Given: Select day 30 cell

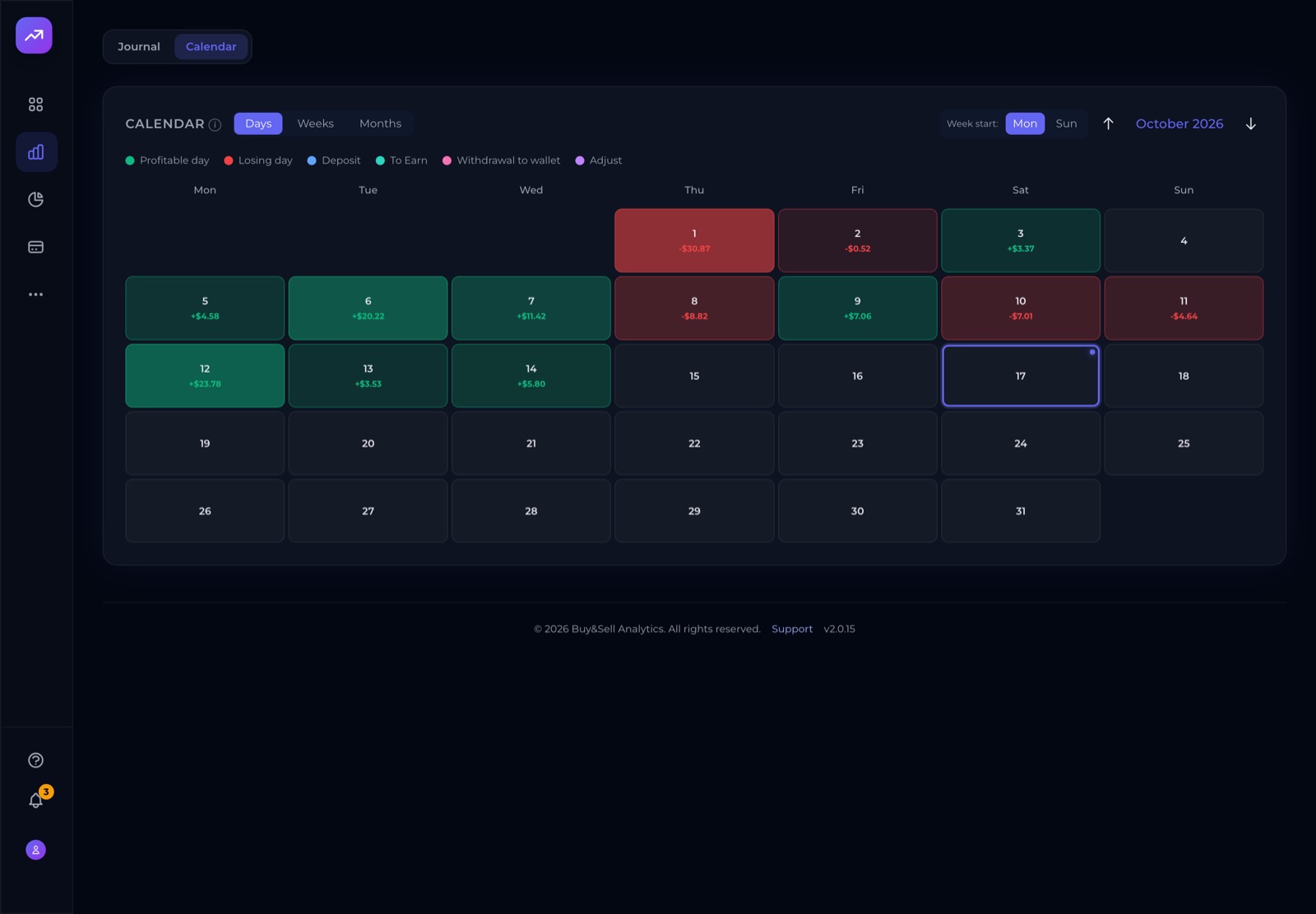Looking at the screenshot, I should tap(857, 511).
